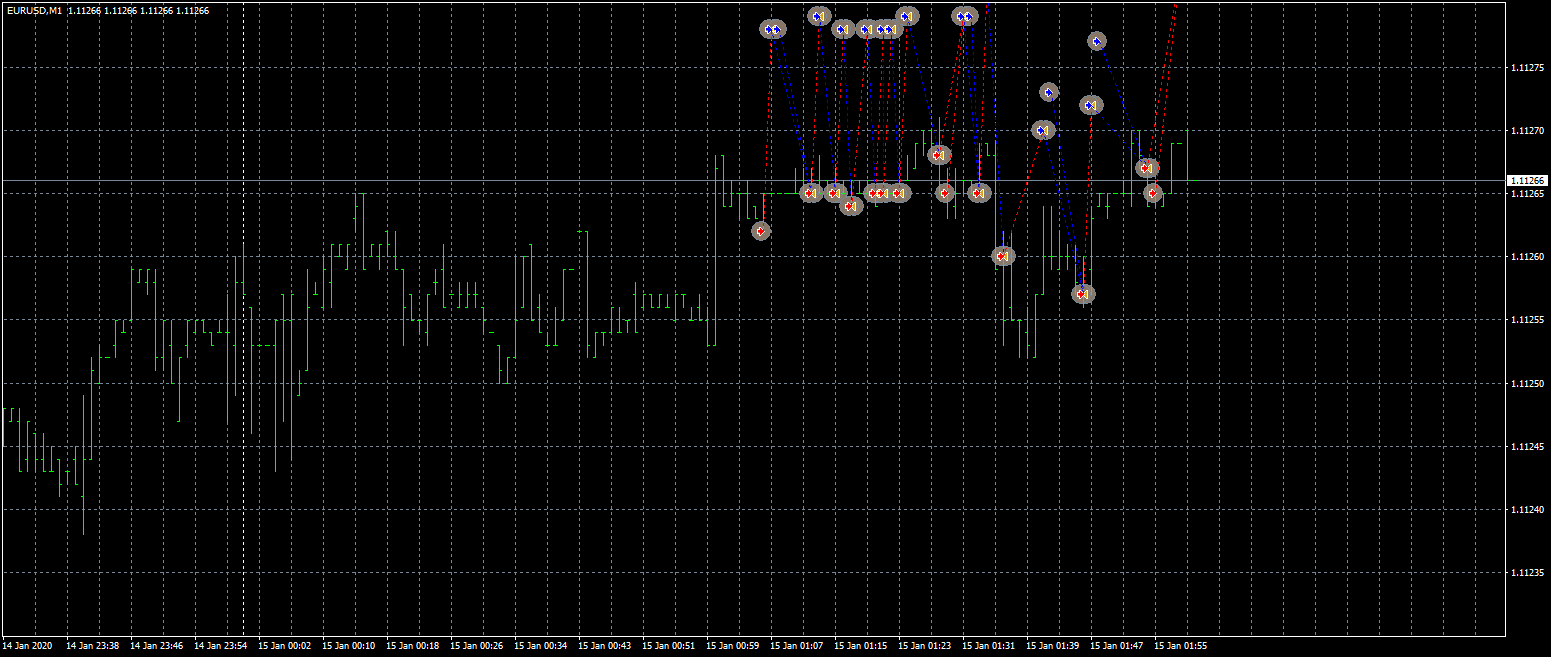
Task: Click the '15 Jan 00:18' time label
Action: [x=413, y=646]
